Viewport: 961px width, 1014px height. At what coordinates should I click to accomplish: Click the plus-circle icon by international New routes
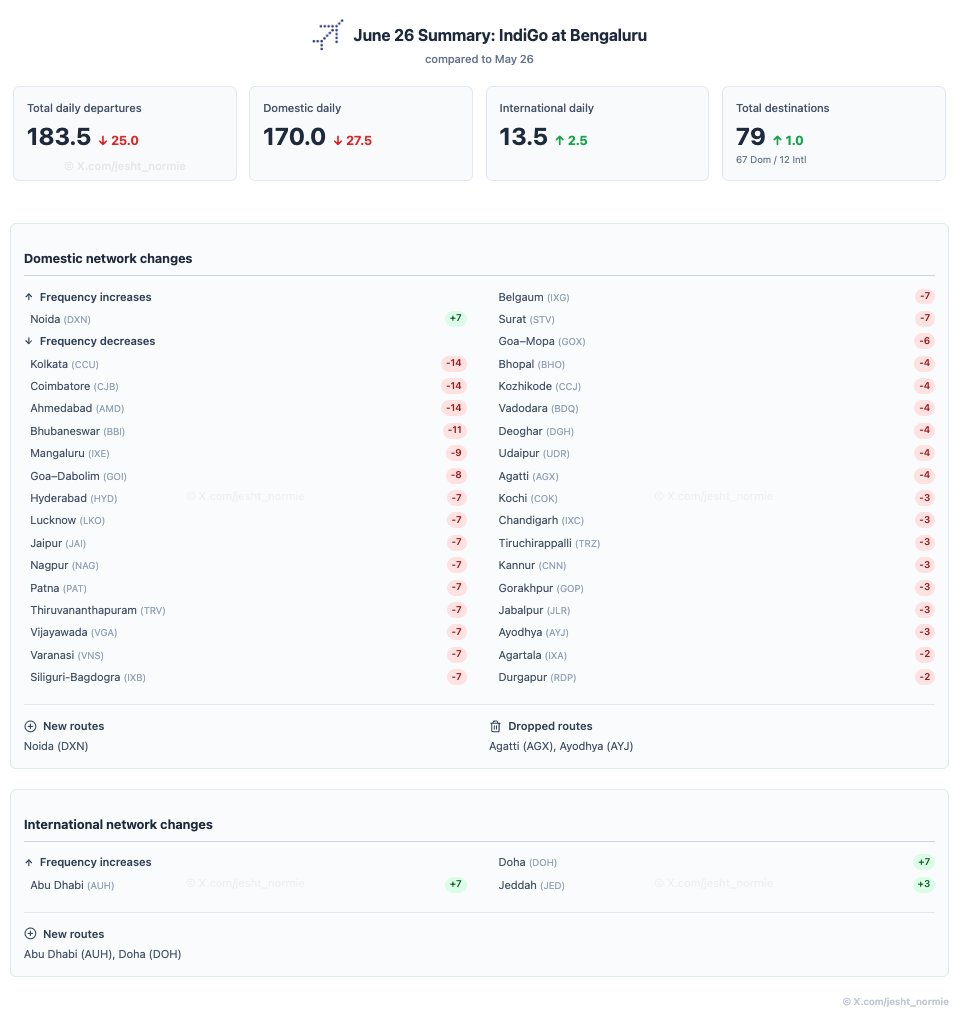click(30, 934)
